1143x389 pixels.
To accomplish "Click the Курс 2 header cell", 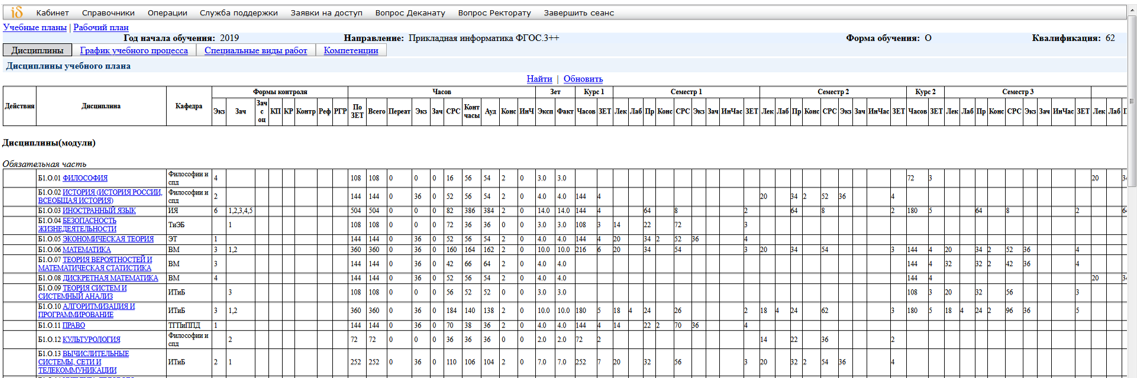I will click(925, 92).
